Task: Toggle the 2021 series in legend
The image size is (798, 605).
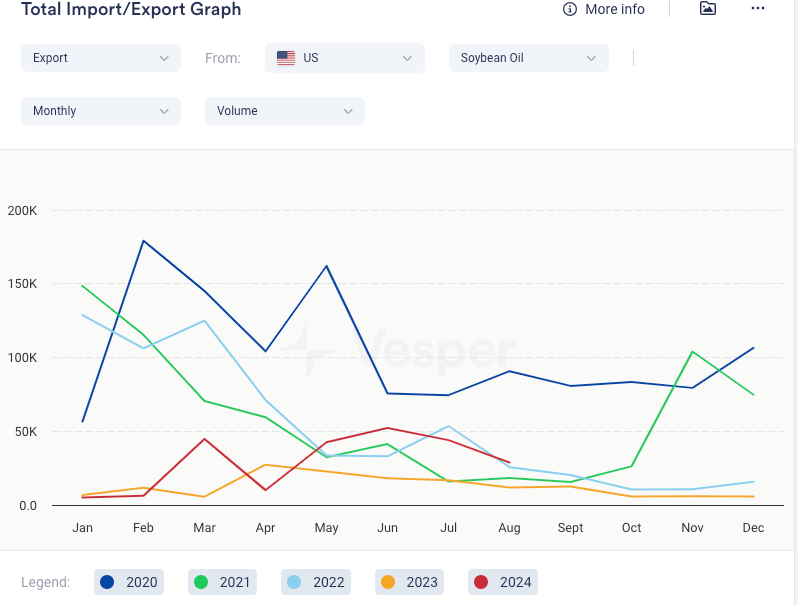Action: coord(224,582)
